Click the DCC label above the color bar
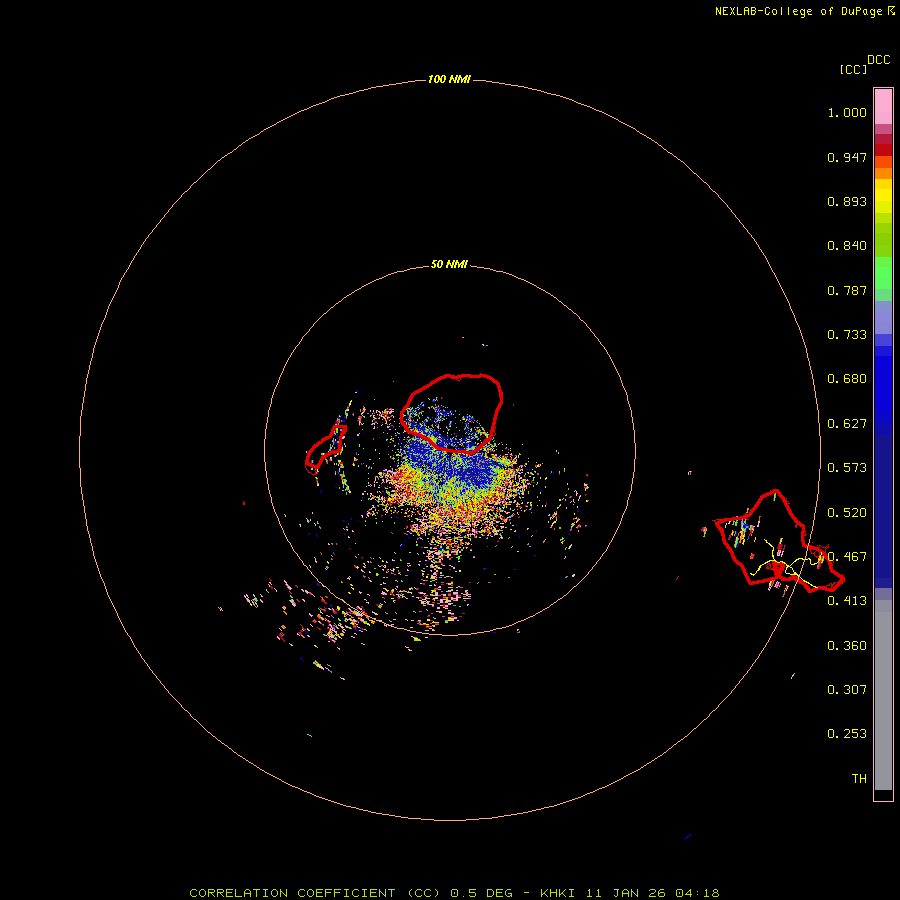Image resolution: width=900 pixels, height=900 pixels. pos(878,60)
